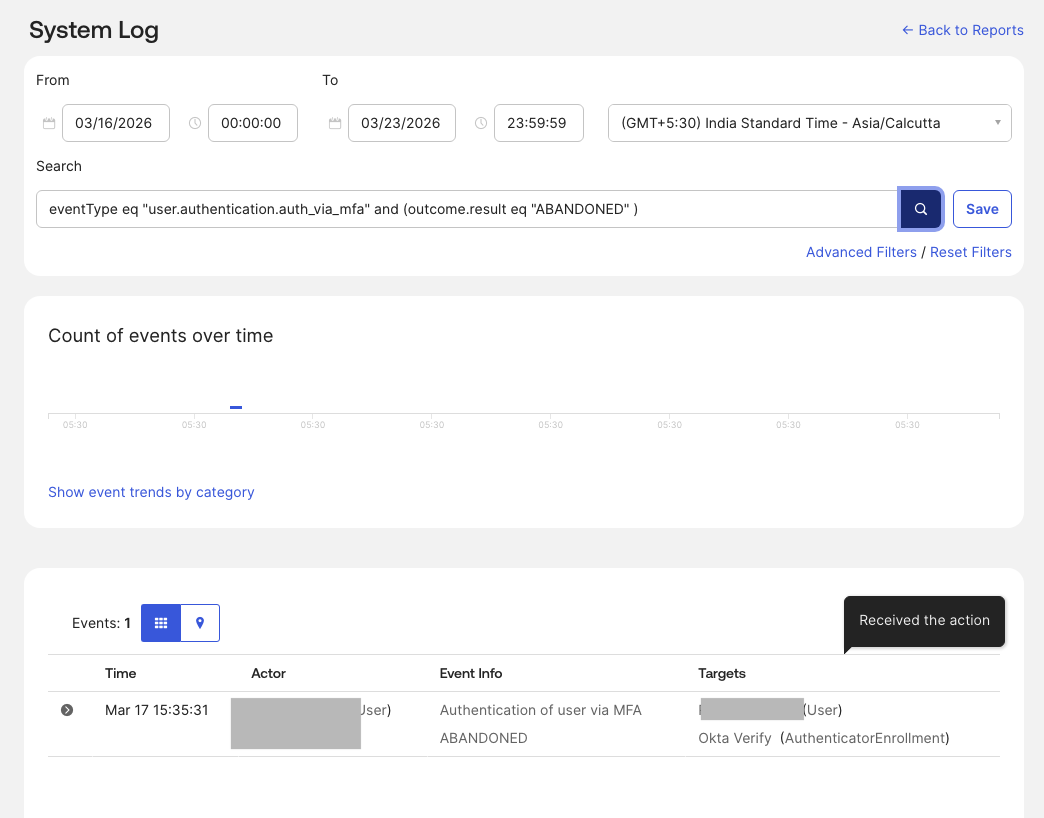Click the clock icon beside From time
This screenshot has width=1044, height=818.
pyautogui.click(x=195, y=122)
